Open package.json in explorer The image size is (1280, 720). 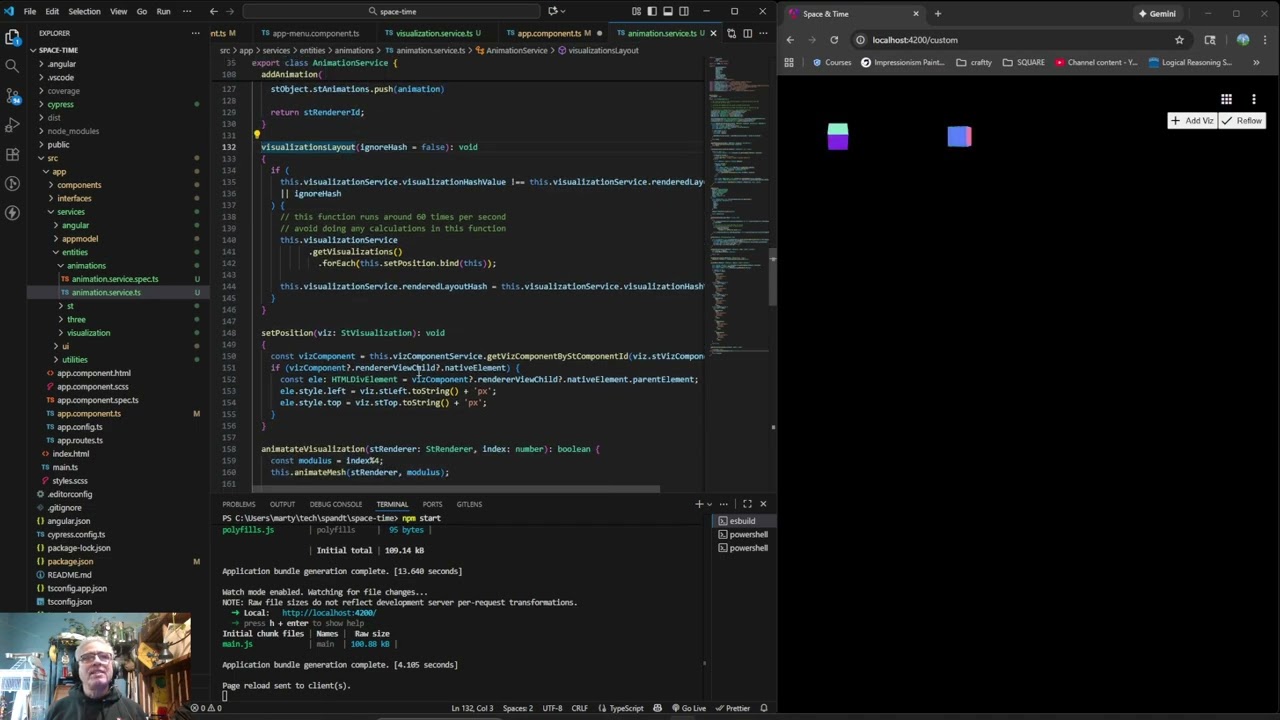69,561
